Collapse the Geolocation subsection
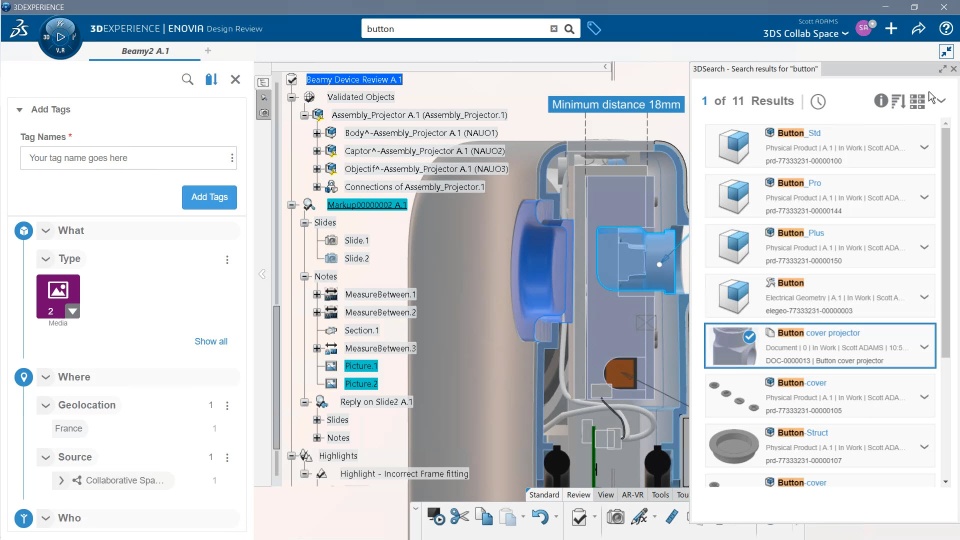 (x=46, y=405)
